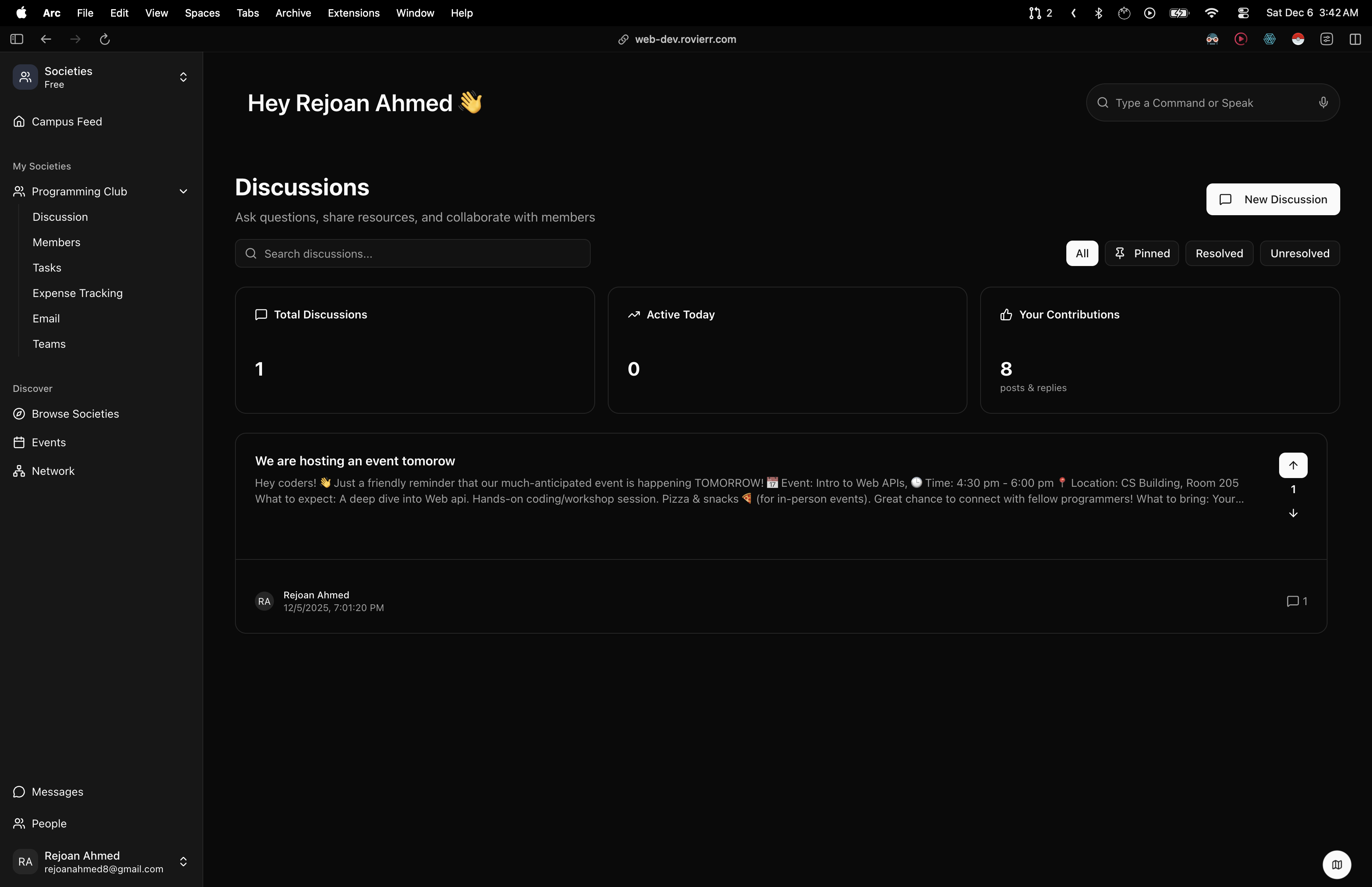Show only Resolved discussions

[x=1219, y=253]
